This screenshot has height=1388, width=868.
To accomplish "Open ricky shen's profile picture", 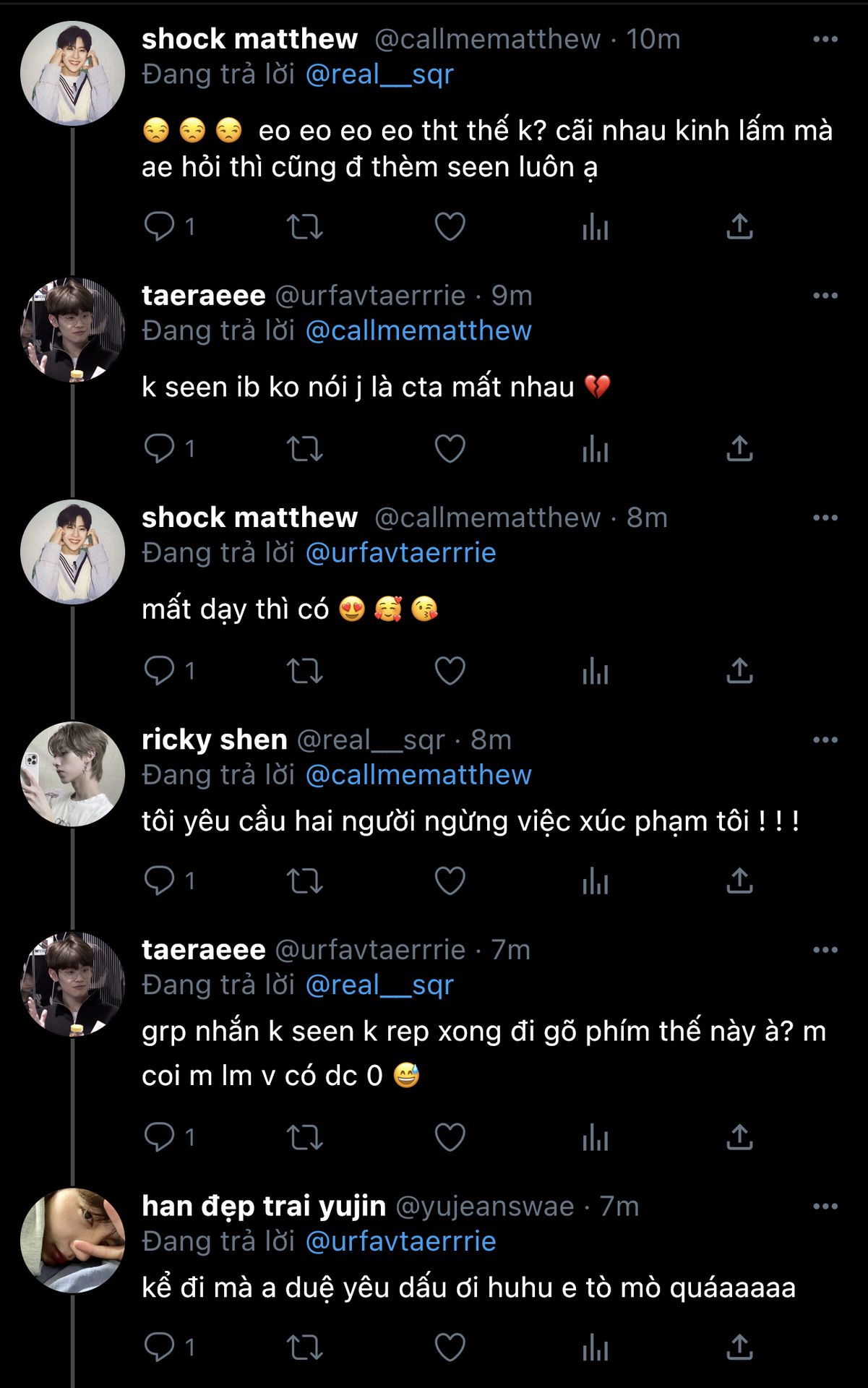I will (72, 774).
